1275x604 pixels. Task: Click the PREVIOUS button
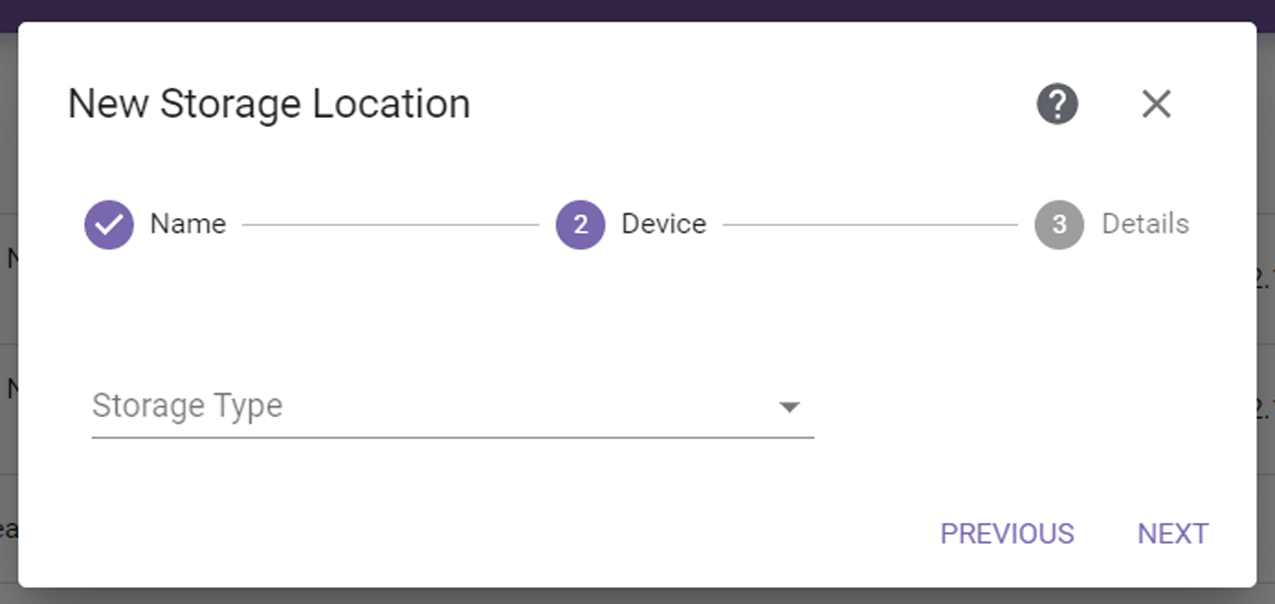point(1007,534)
